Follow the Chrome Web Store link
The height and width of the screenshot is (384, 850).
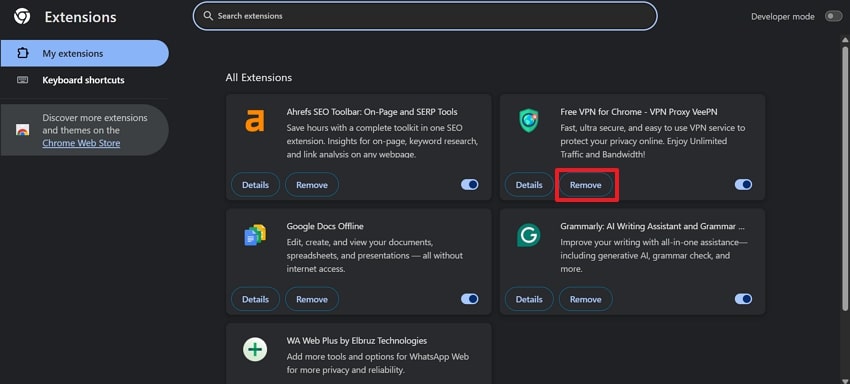[x=81, y=143]
